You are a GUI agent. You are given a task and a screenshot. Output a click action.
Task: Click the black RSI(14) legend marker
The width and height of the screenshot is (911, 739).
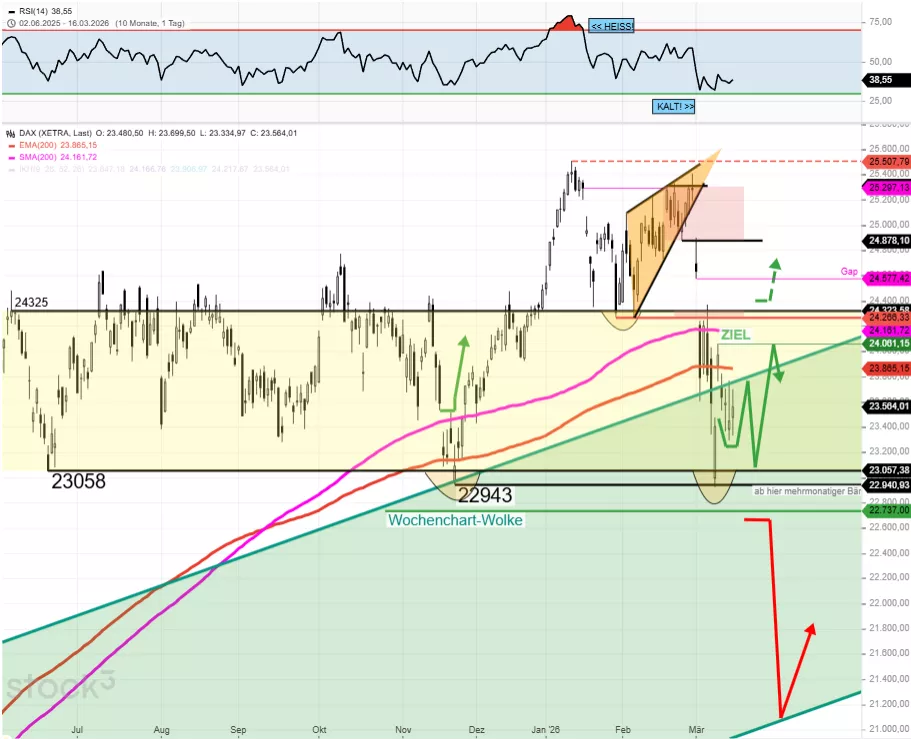(10, 10)
